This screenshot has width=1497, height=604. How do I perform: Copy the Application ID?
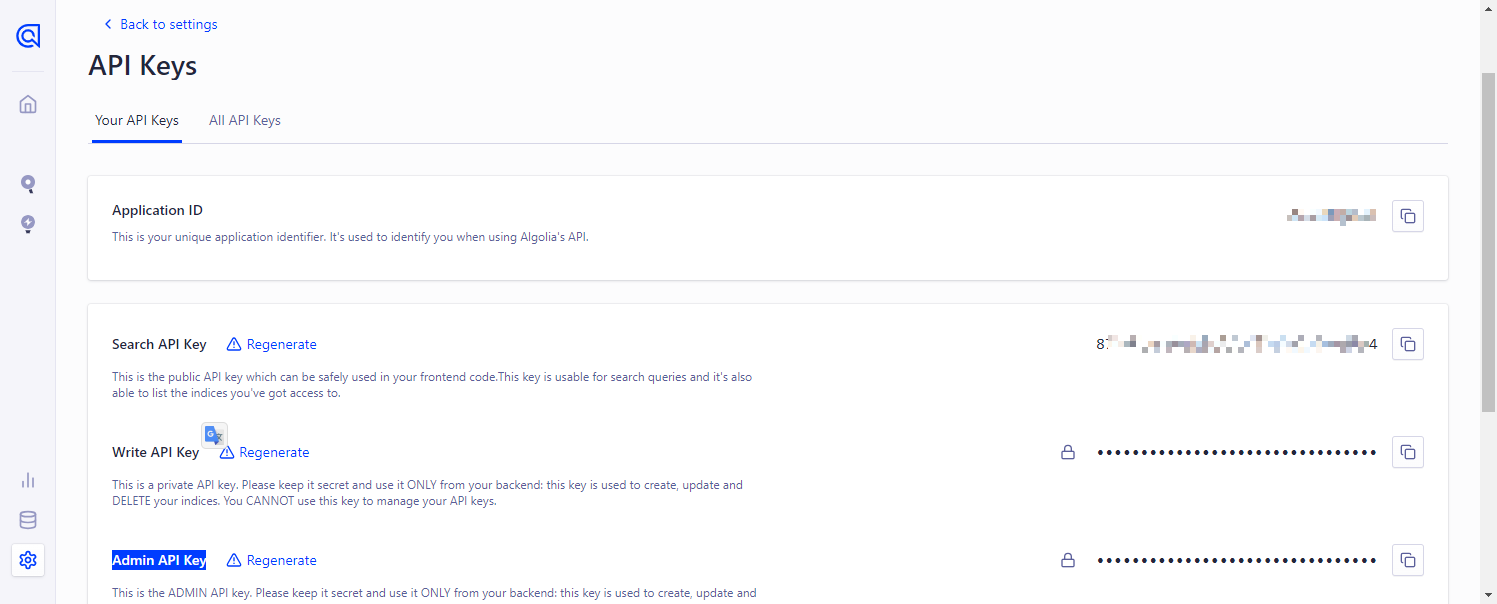click(1408, 216)
